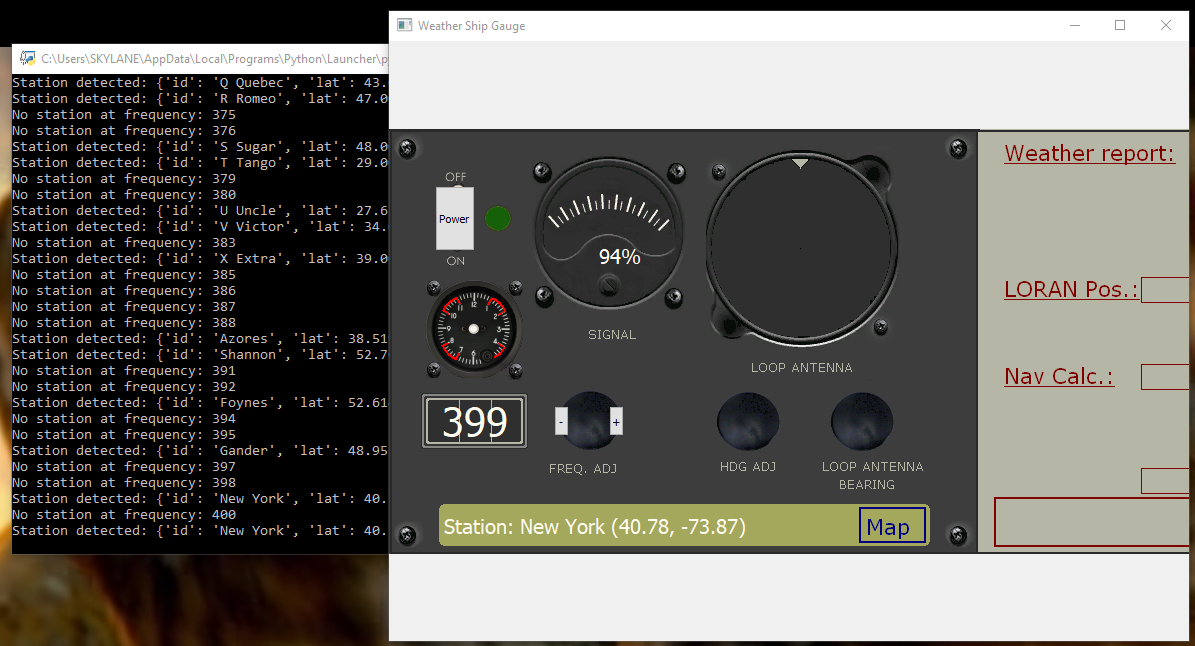The width and height of the screenshot is (1195, 646).
Task: Click the FREQ. ADJ knob
Action: 589,422
